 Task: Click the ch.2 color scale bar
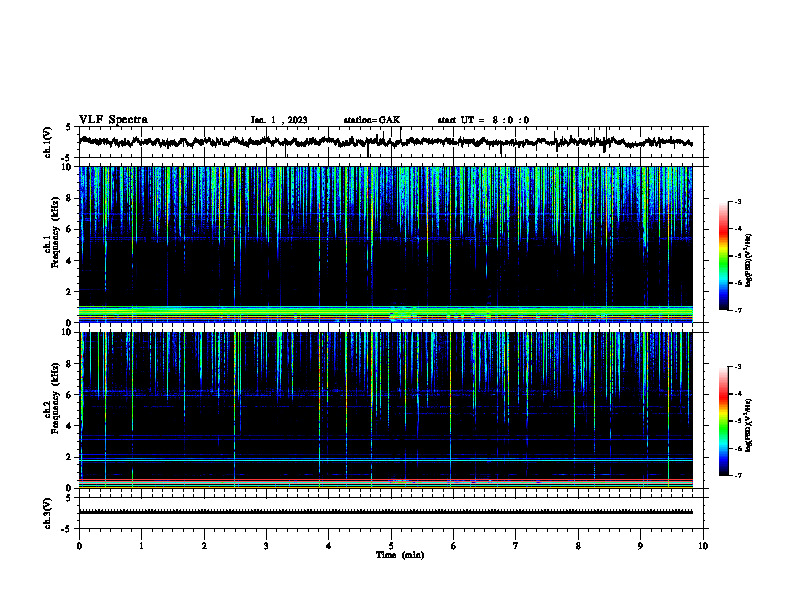click(x=724, y=421)
